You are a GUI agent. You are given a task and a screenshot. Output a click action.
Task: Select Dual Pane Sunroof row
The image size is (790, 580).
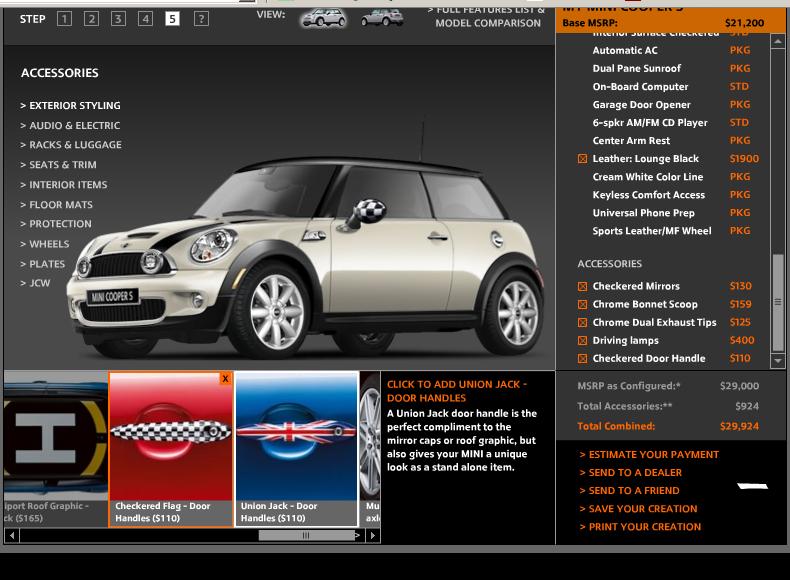coord(671,69)
